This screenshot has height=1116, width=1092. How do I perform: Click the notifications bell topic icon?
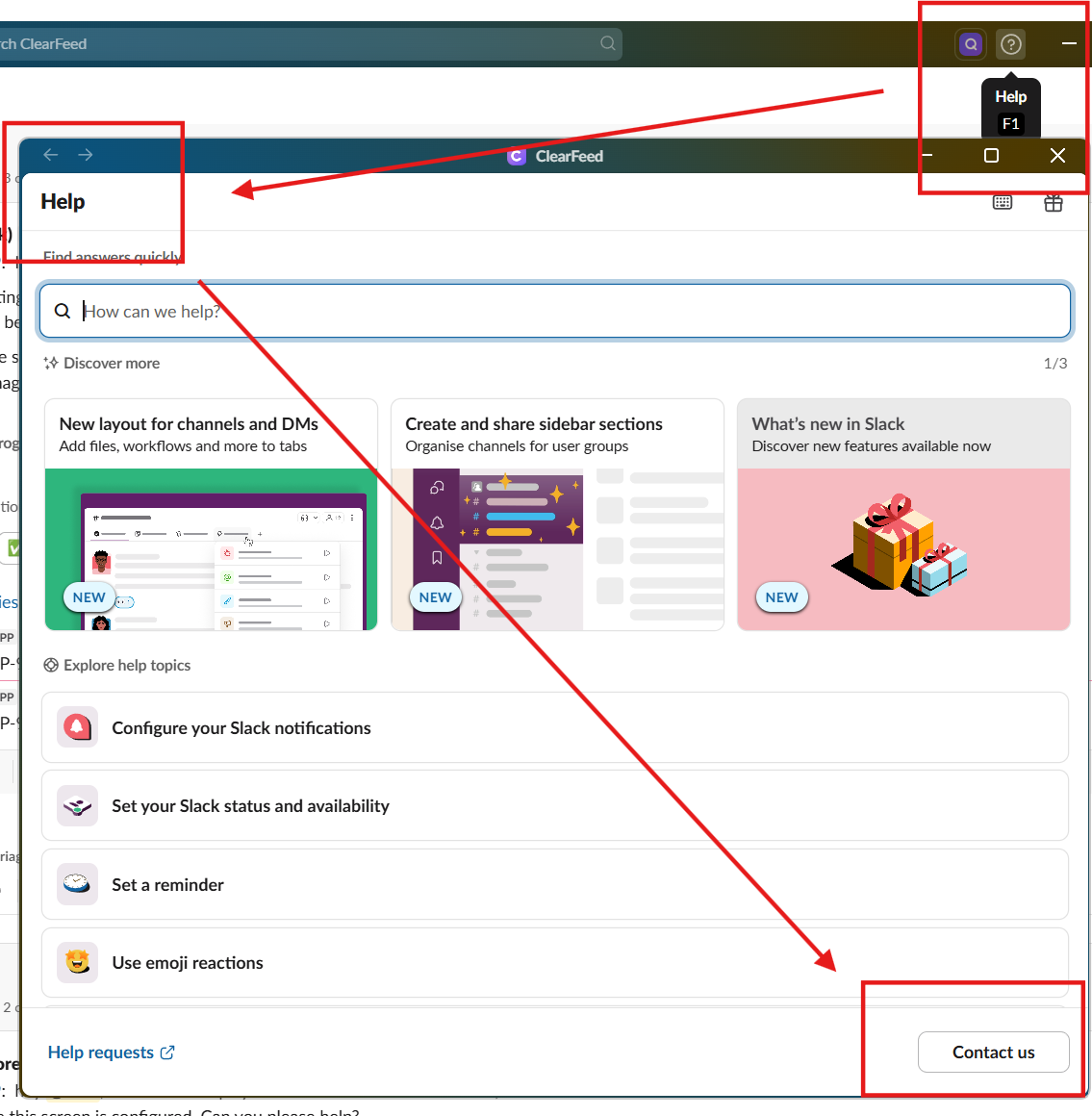click(x=78, y=727)
